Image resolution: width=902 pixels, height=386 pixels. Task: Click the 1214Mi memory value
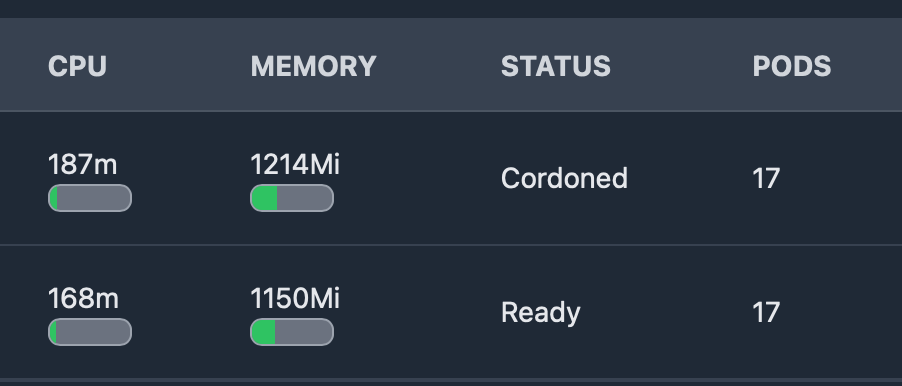pos(295,165)
